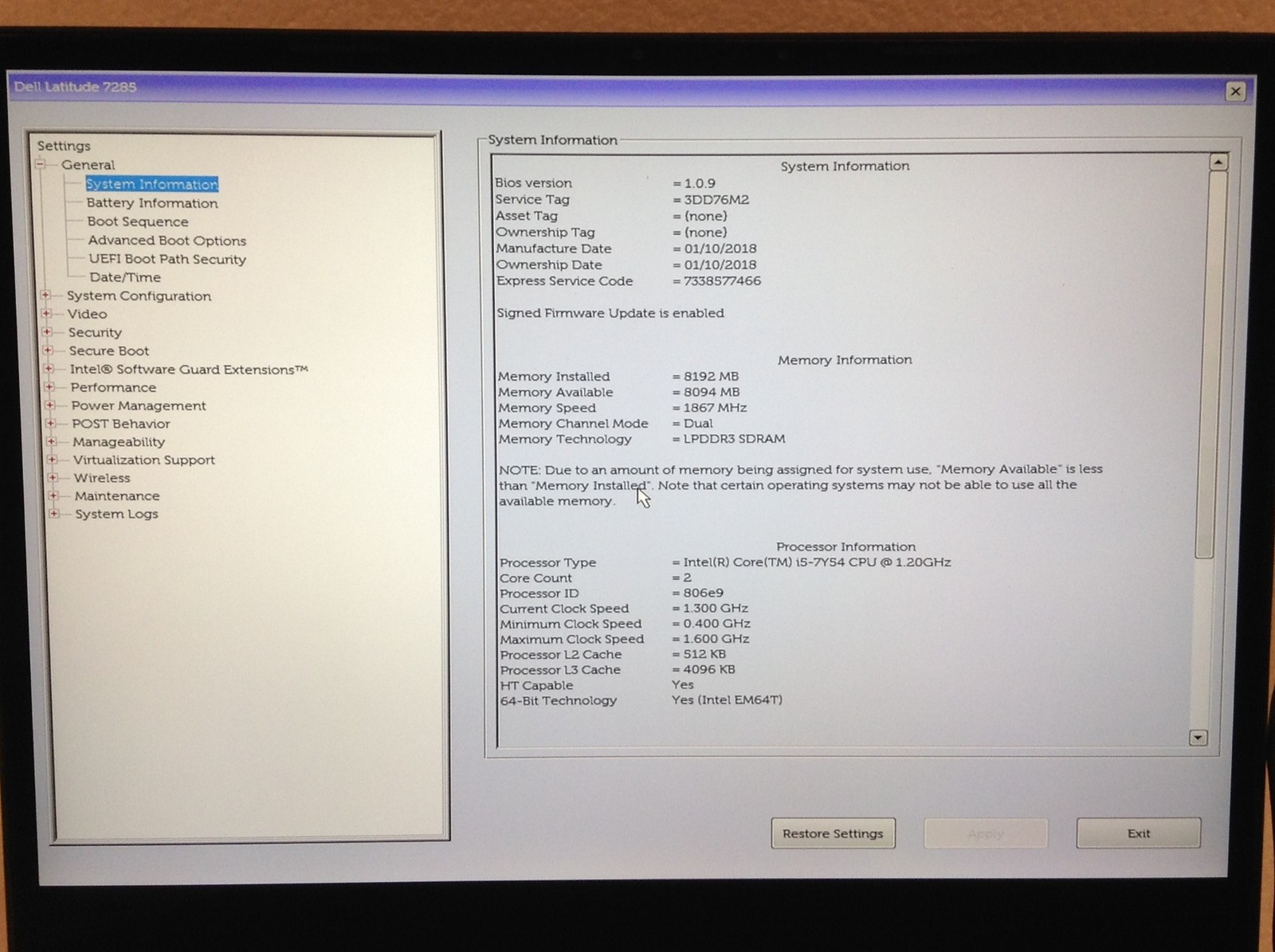The width and height of the screenshot is (1275, 952).
Task: Select the Manageability label
Action: tap(119, 442)
